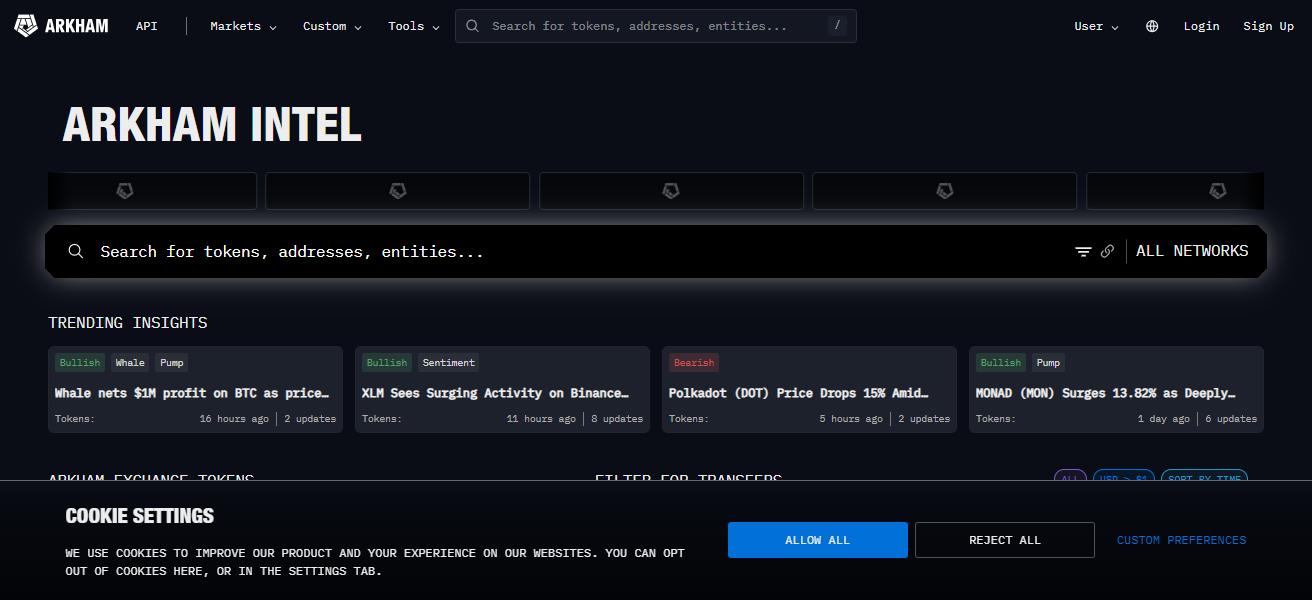Select ALL NETWORKS network selector
The width and height of the screenshot is (1312, 600).
(x=1192, y=252)
